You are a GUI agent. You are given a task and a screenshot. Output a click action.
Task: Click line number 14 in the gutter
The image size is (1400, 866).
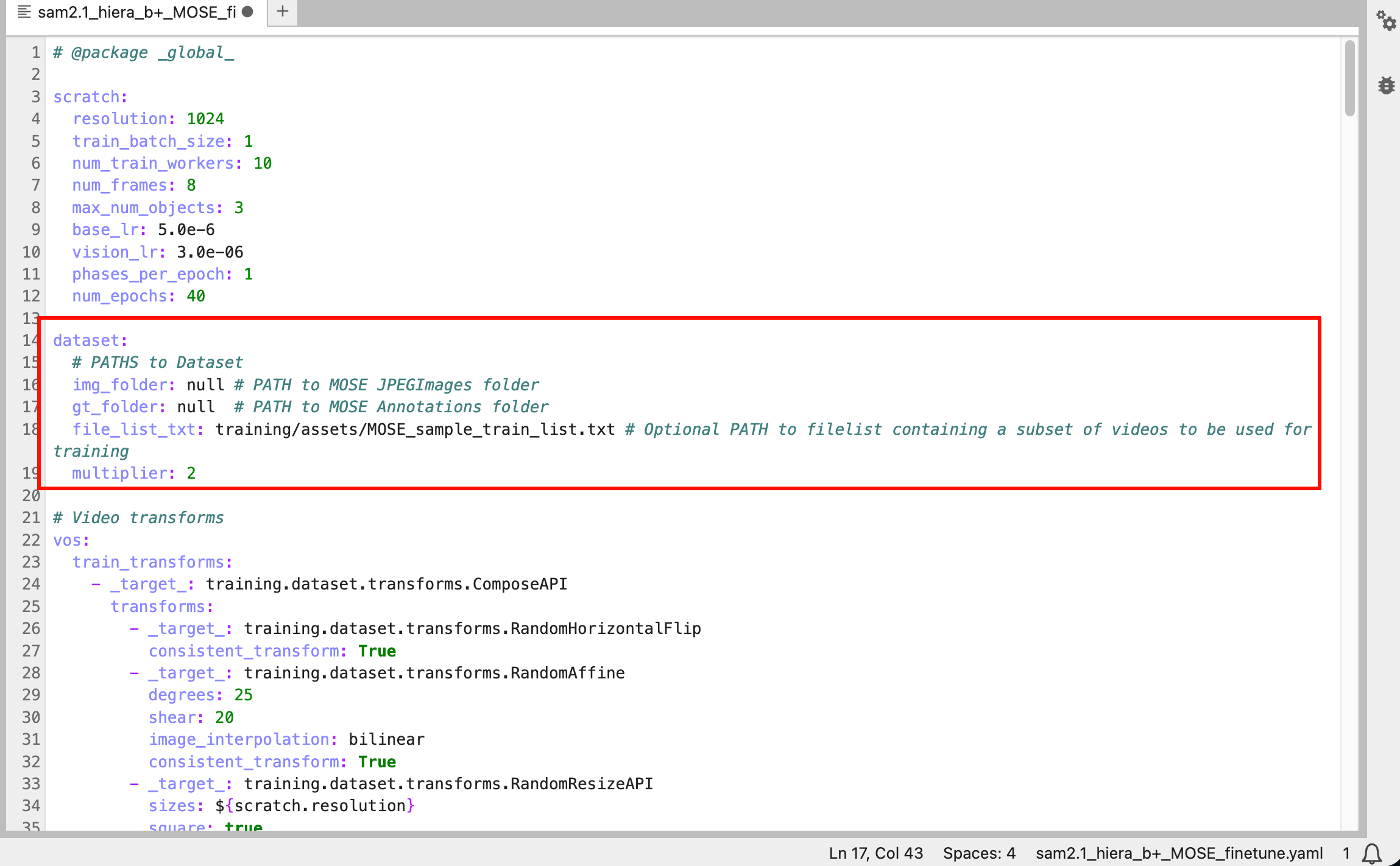(30, 340)
